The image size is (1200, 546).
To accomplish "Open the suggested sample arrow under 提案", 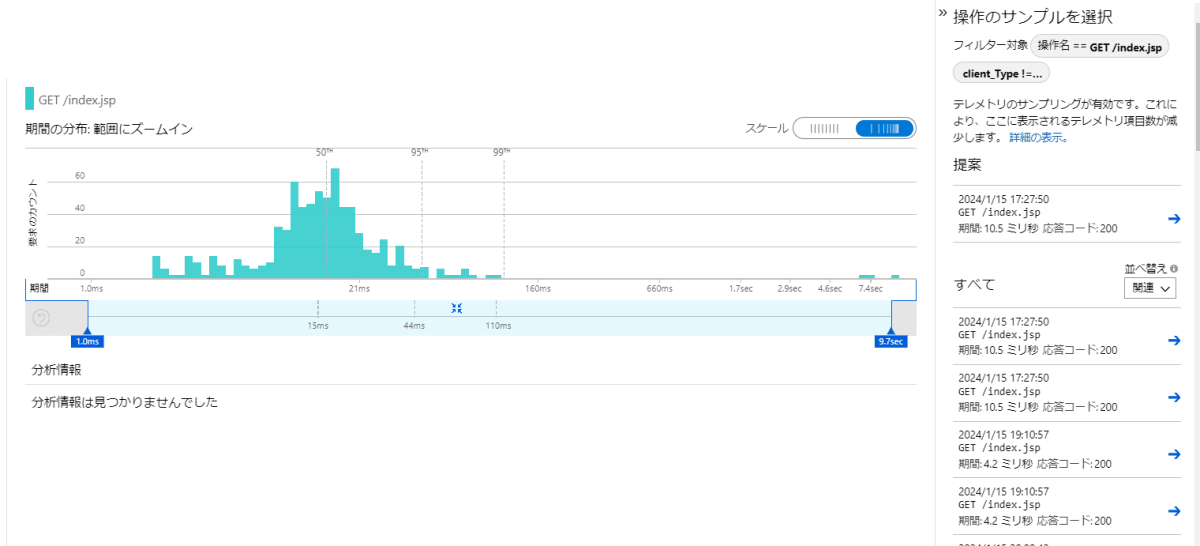I will point(1174,219).
